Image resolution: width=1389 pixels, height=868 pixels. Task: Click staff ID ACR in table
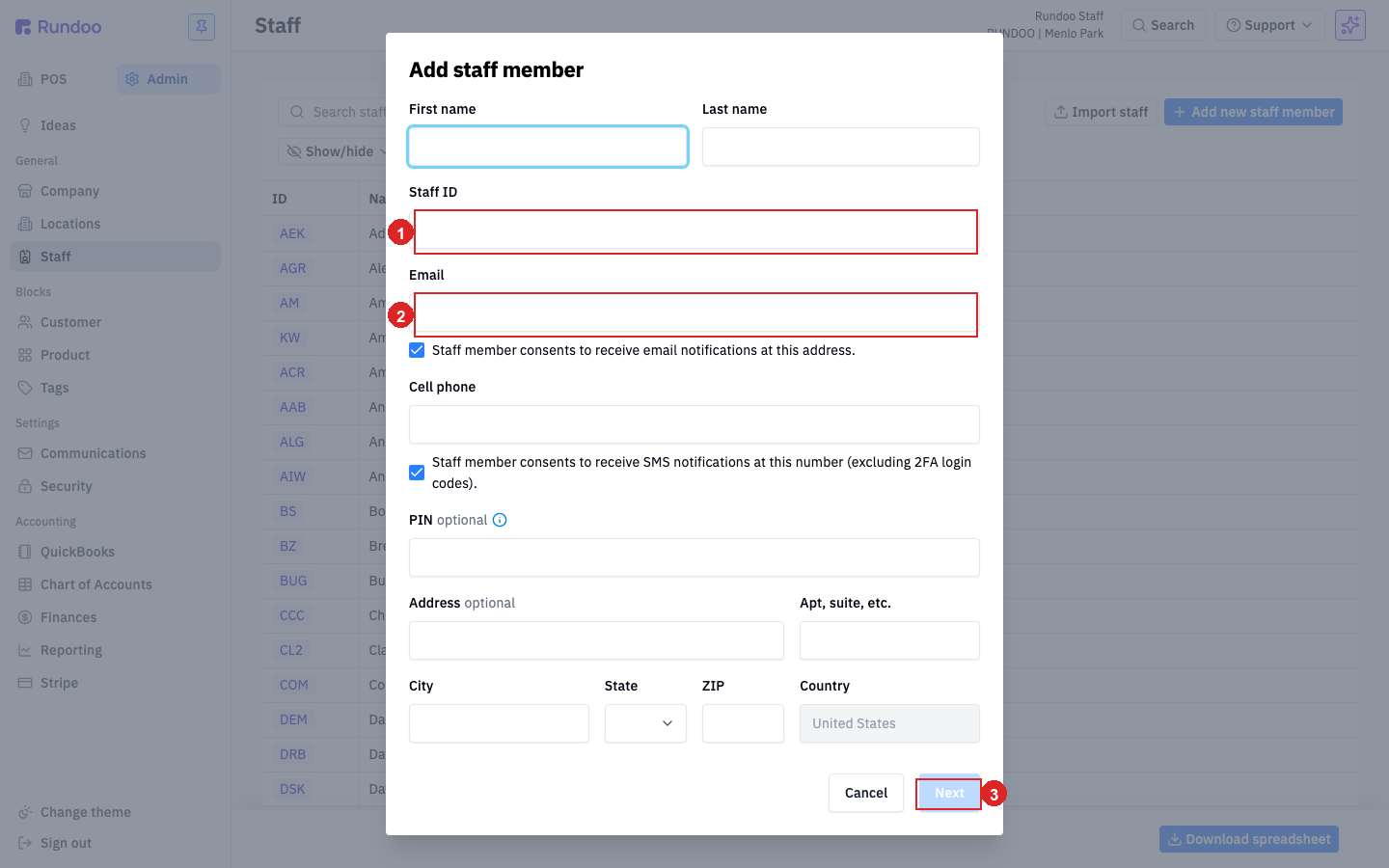click(x=292, y=372)
